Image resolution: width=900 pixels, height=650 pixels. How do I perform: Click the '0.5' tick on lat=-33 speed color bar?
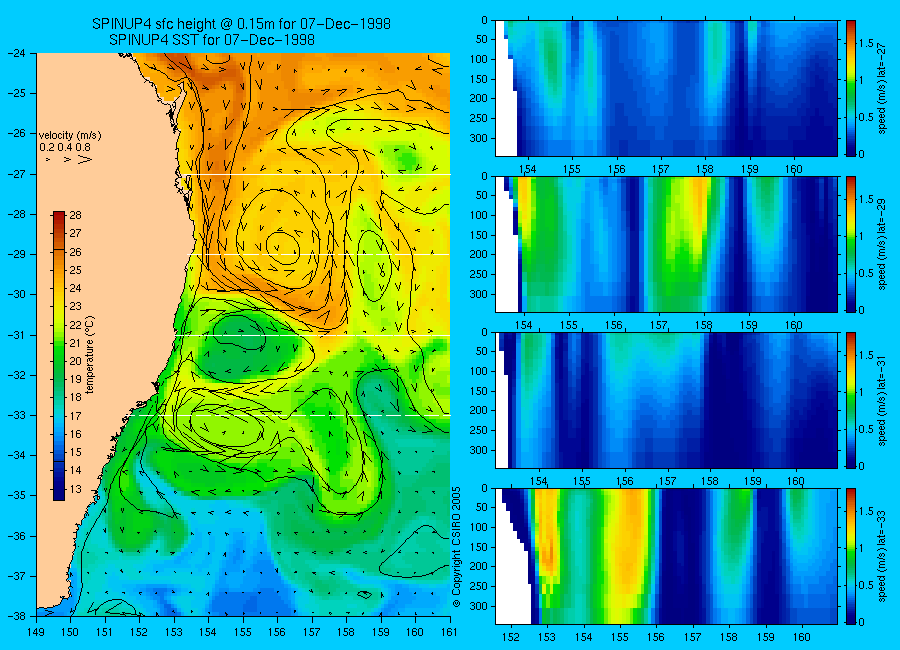[866, 585]
